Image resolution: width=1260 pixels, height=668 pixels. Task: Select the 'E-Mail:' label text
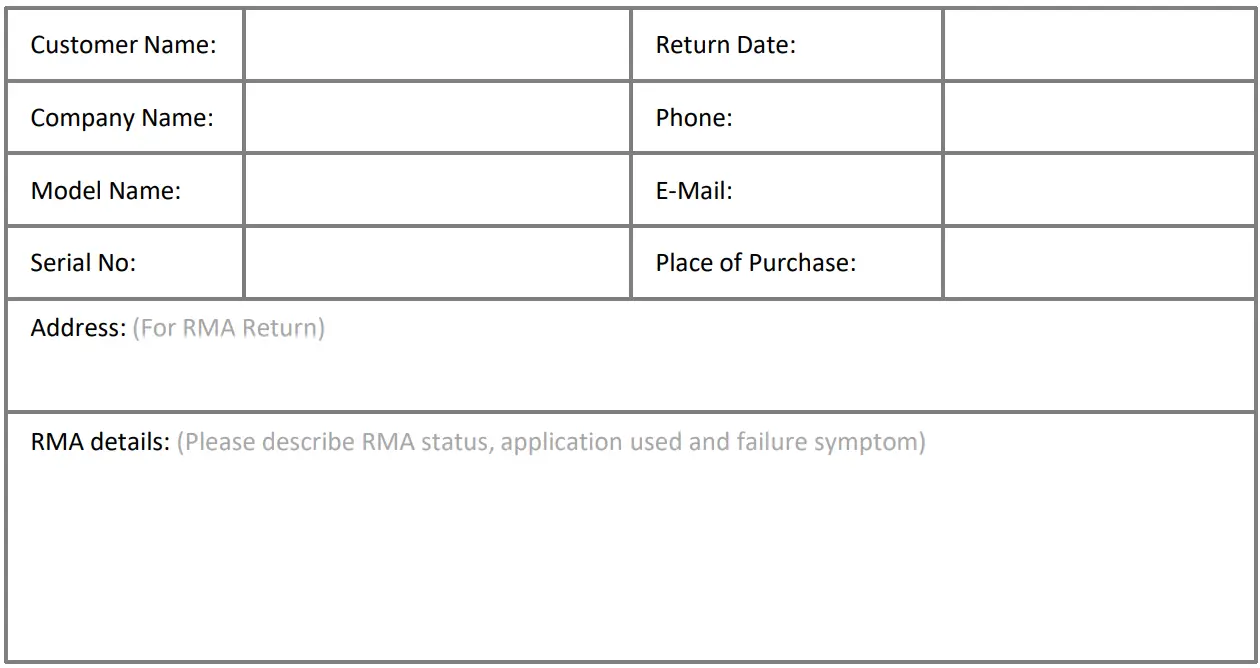(693, 190)
